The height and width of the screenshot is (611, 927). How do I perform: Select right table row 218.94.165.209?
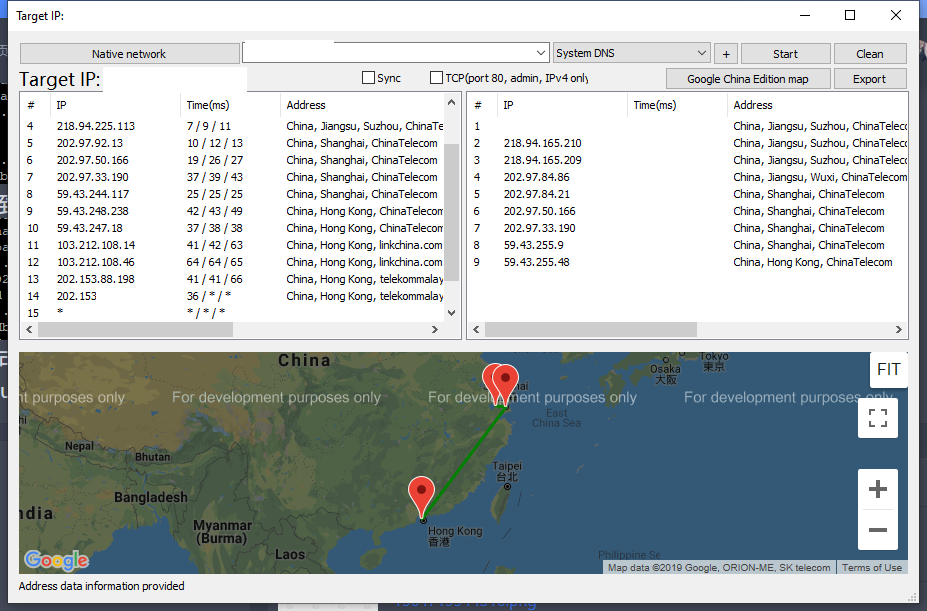click(688, 160)
